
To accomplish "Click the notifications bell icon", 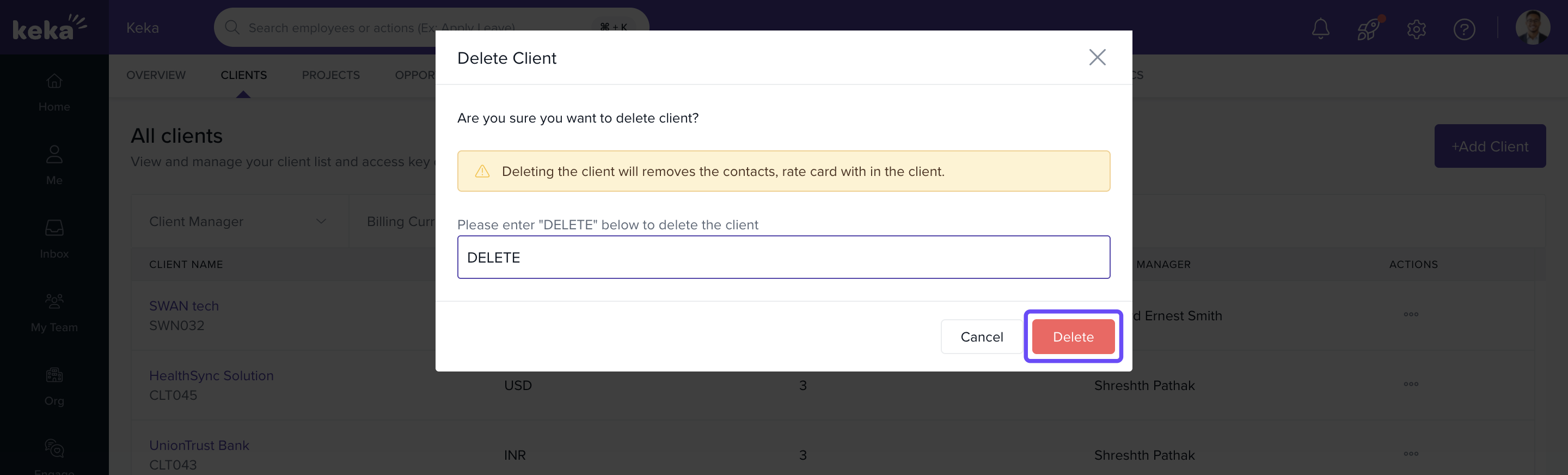I will pos(1320,29).
